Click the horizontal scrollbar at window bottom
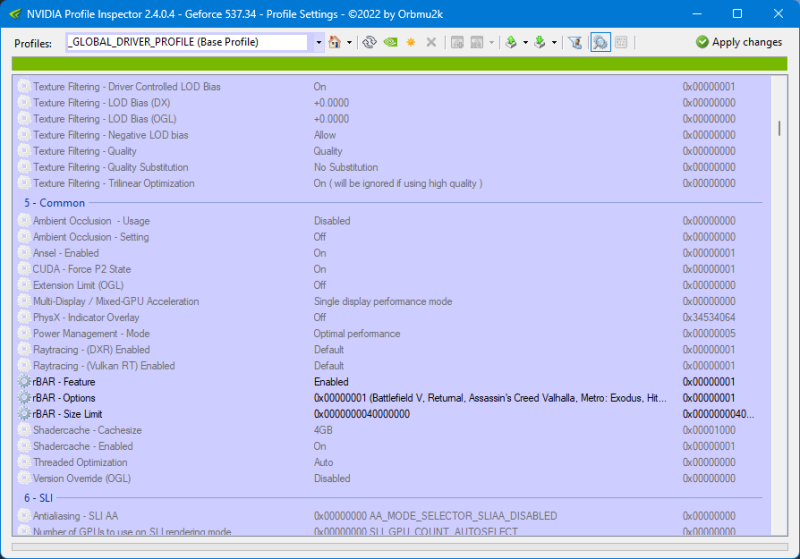Screen dimensions: 800x559 coord(399,547)
